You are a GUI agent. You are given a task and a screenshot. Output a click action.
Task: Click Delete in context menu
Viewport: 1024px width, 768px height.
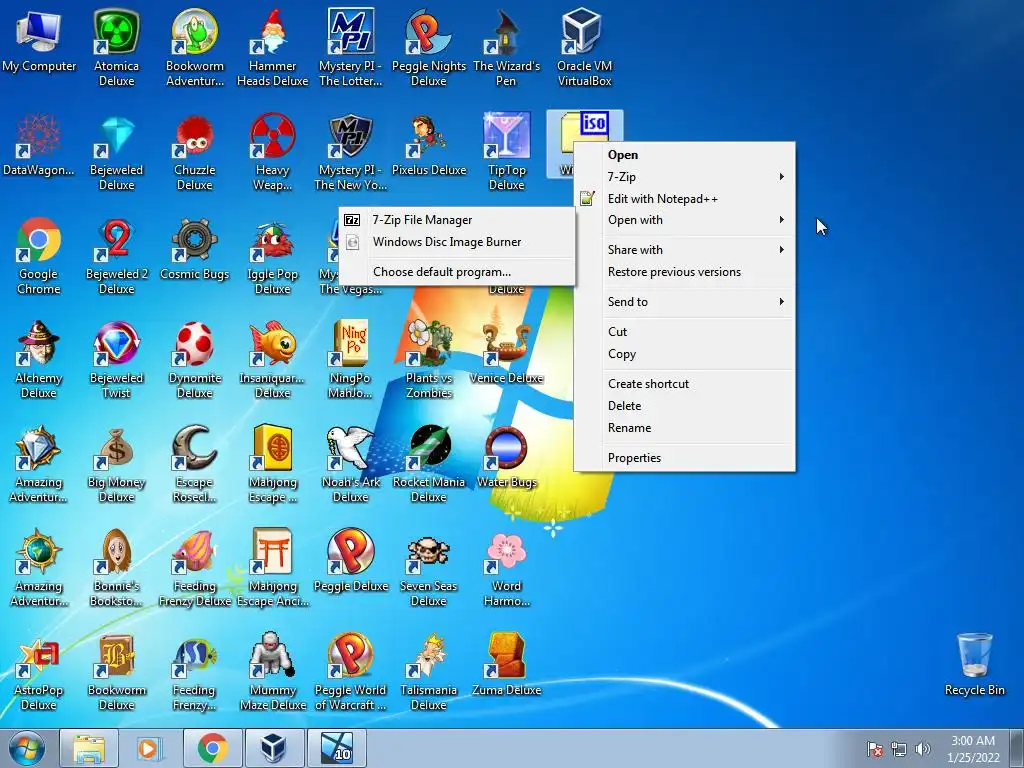[684, 406]
